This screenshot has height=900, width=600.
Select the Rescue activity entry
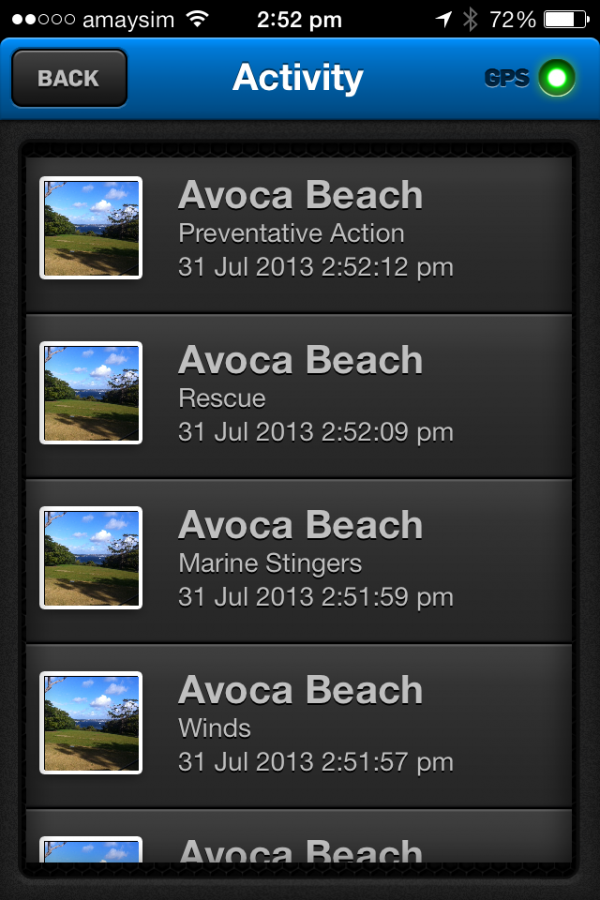point(299,396)
